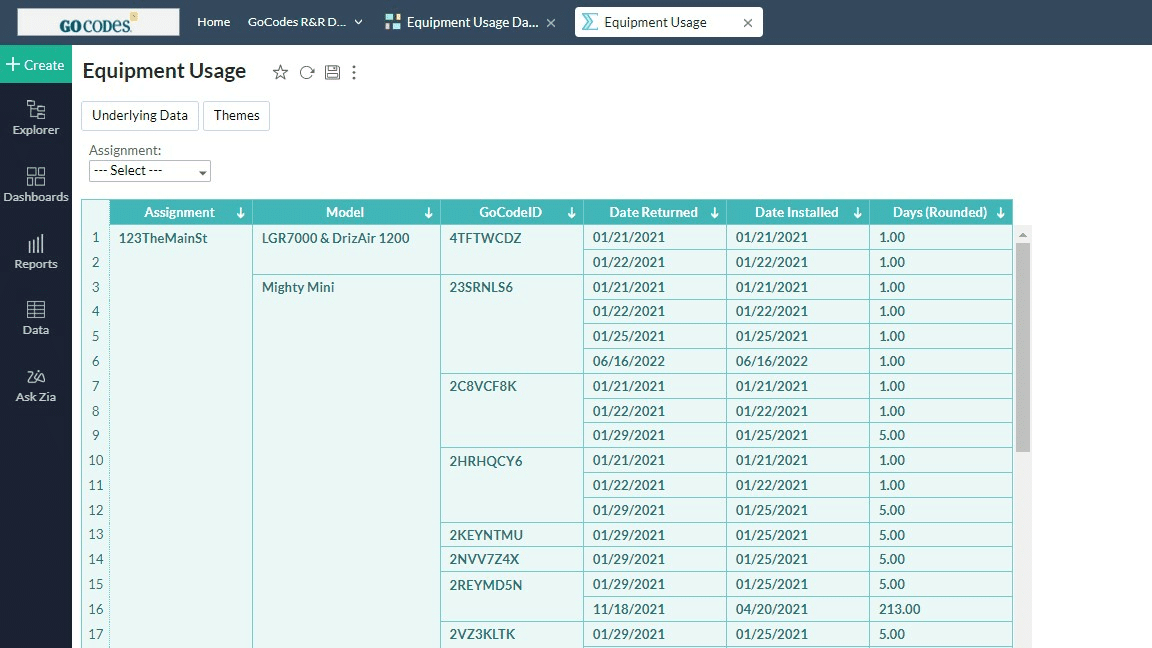
Task: Click the star favorite icon
Action: 280,72
